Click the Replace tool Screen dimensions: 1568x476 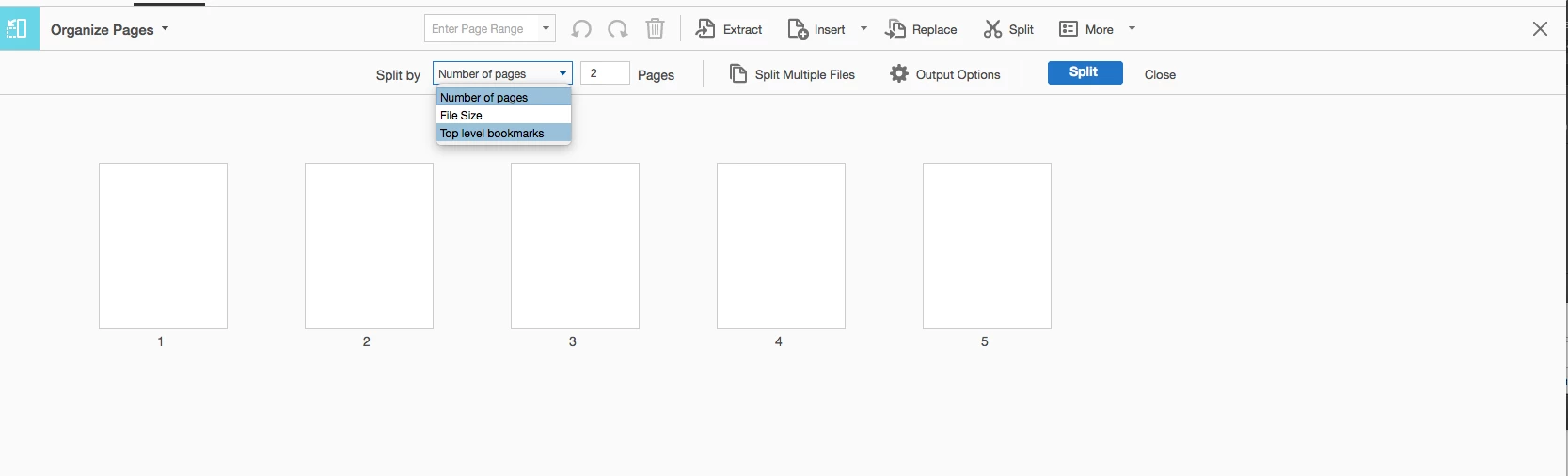[921, 29]
